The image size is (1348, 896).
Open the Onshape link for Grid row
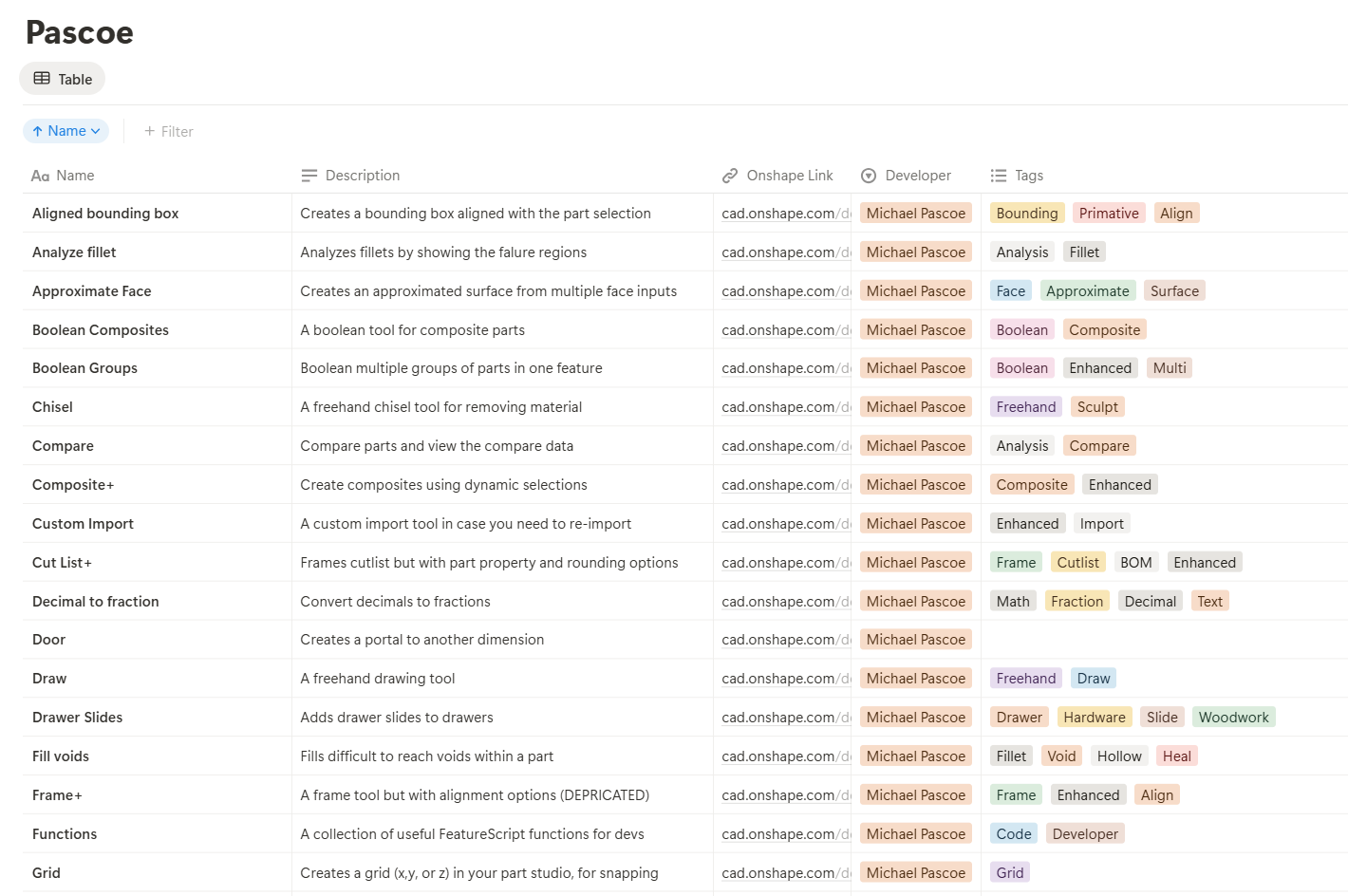(x=785, y=873)
